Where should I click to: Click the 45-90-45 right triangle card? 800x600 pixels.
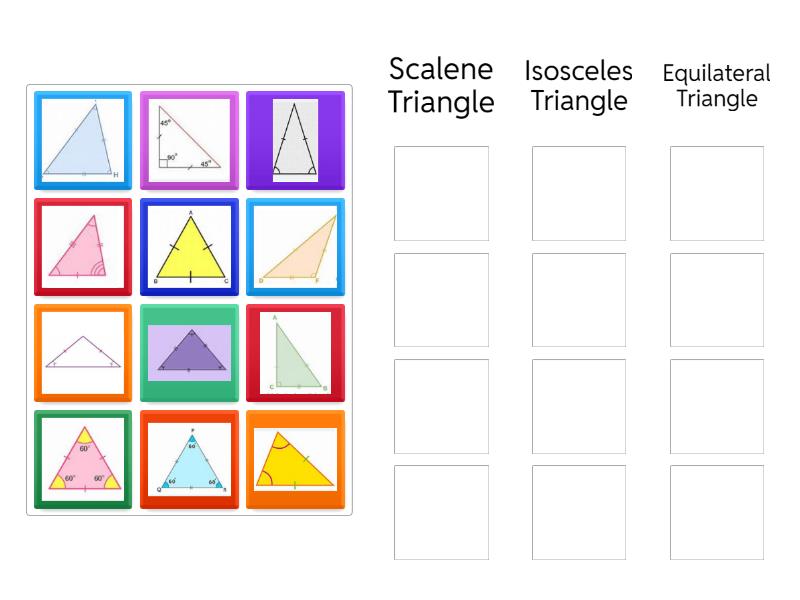[189, 141]
